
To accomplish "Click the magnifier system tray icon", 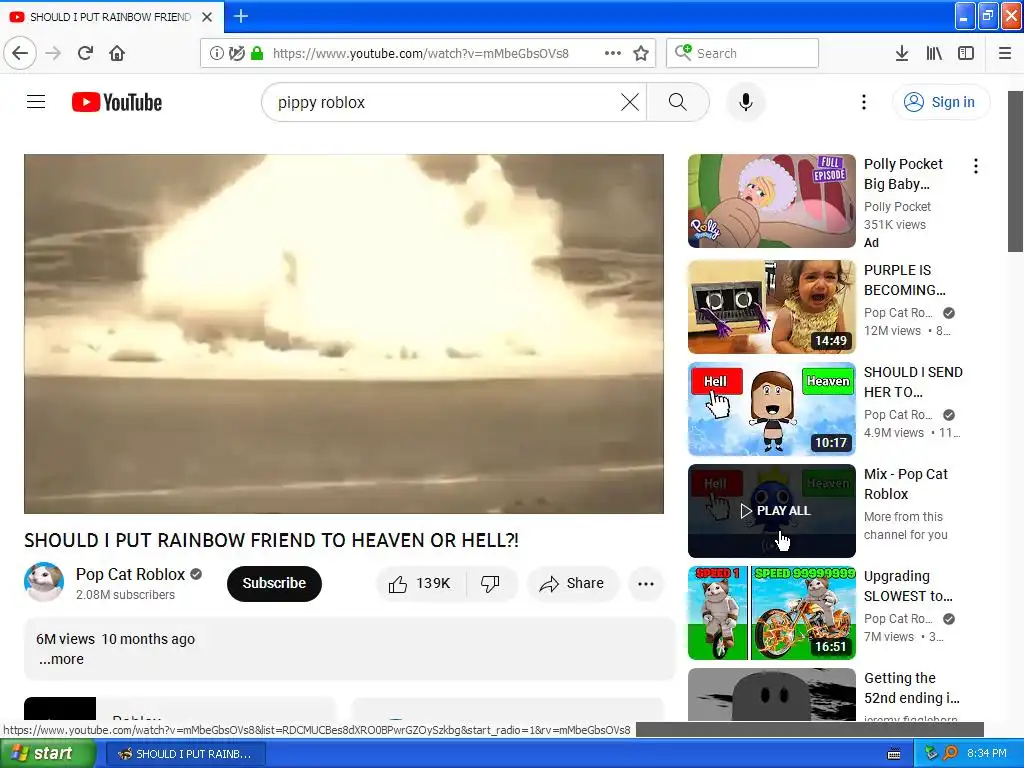I will [x=950, y=753].
